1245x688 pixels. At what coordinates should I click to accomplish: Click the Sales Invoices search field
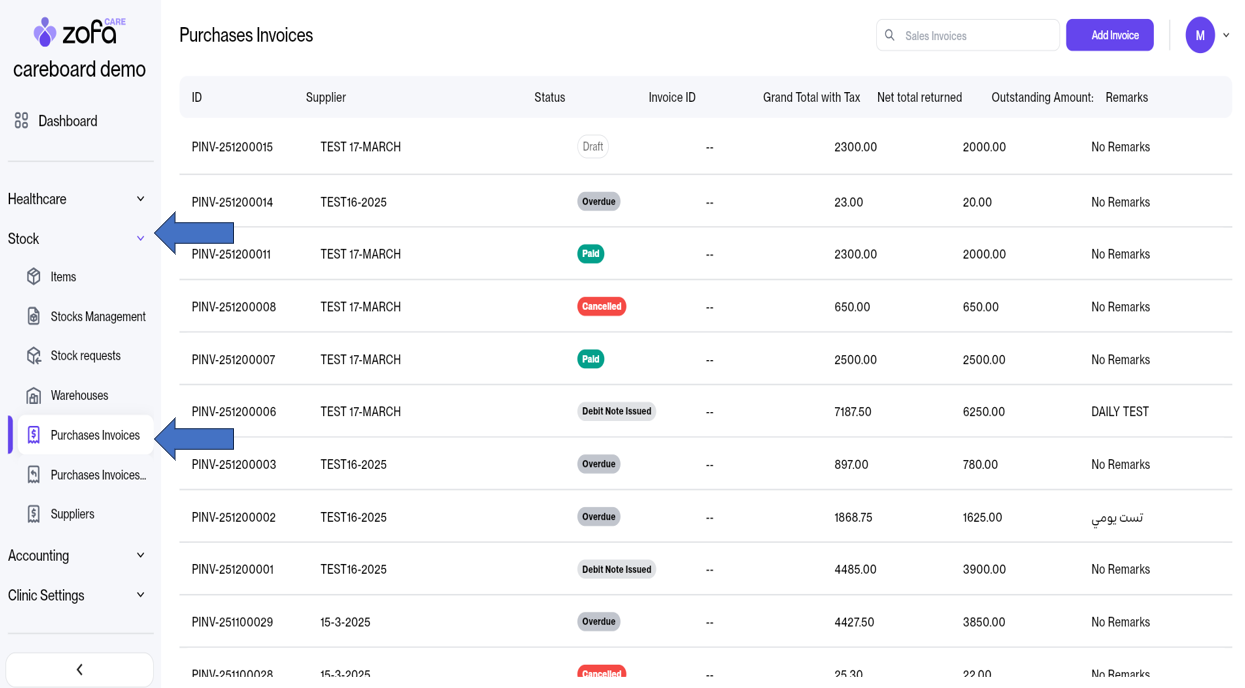point(975,36)
